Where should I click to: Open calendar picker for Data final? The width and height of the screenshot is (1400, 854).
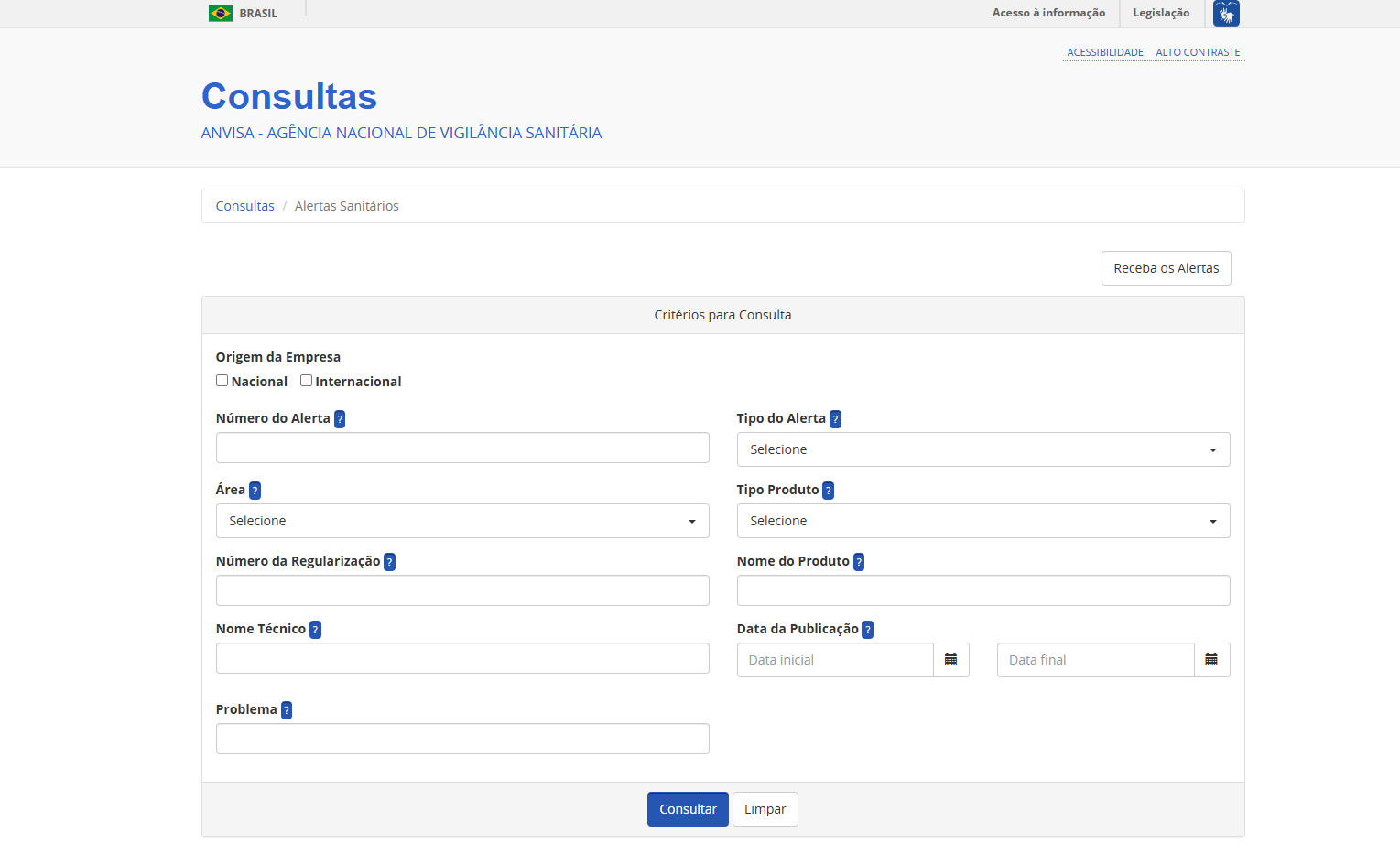point(1211,660)
